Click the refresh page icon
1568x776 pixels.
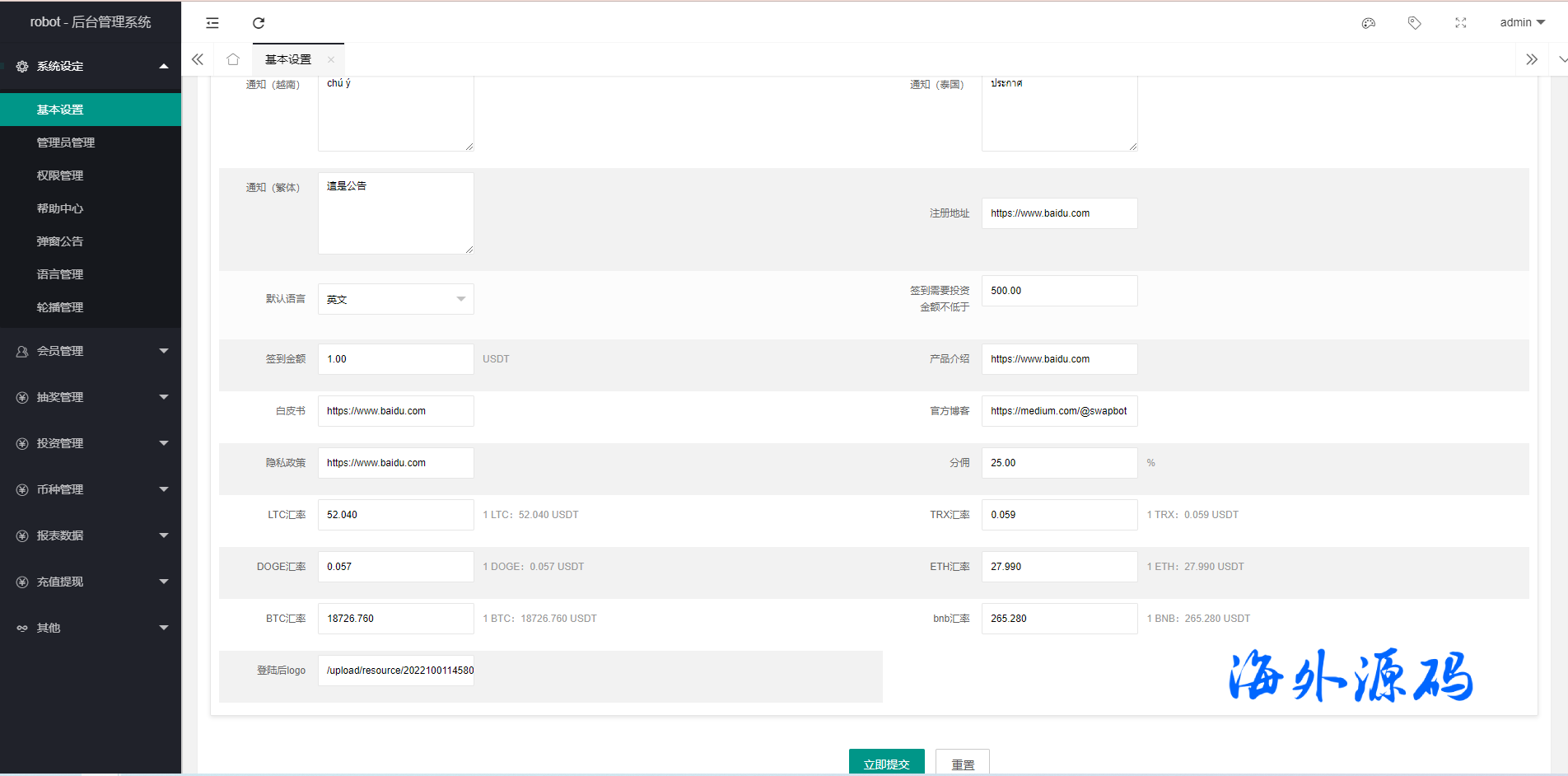click(259, 23)
